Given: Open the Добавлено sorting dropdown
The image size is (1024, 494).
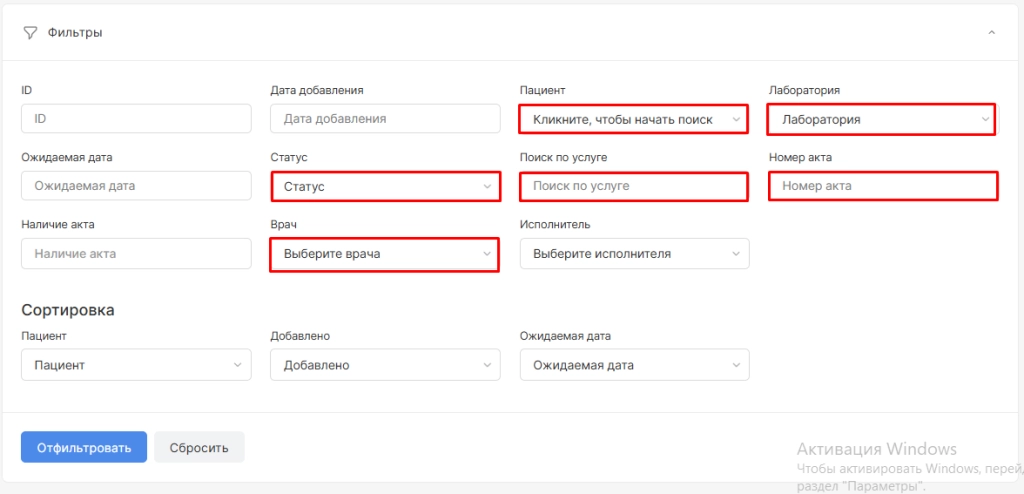Looking at the screenshot, I should 385,365.
